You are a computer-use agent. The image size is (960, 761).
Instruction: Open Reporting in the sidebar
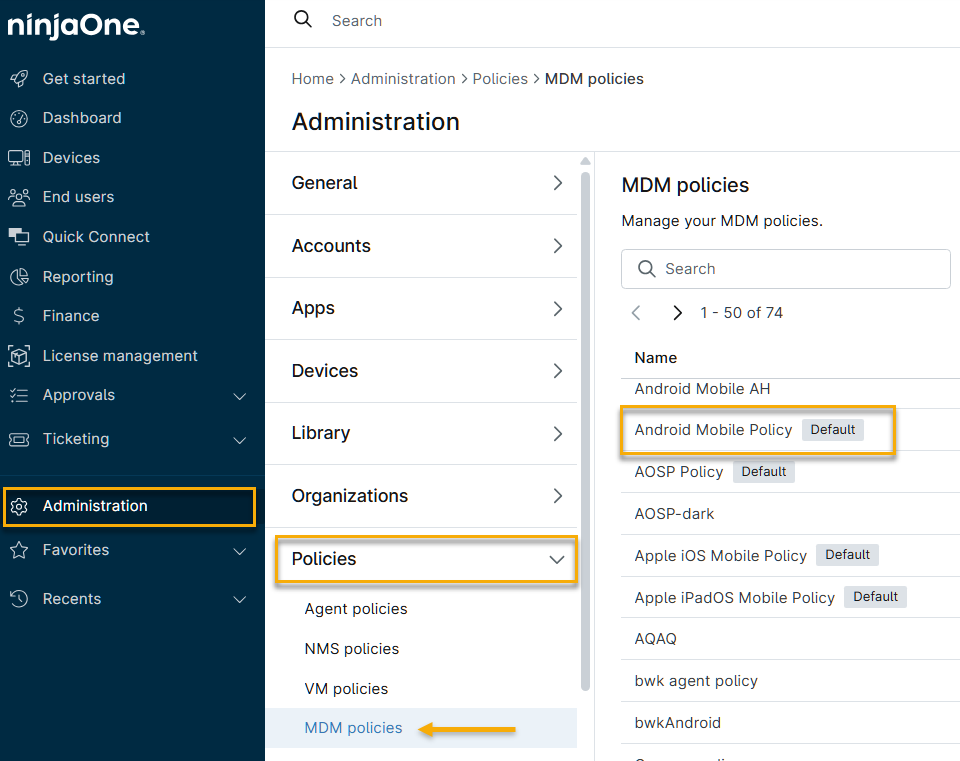click(78, 277)
